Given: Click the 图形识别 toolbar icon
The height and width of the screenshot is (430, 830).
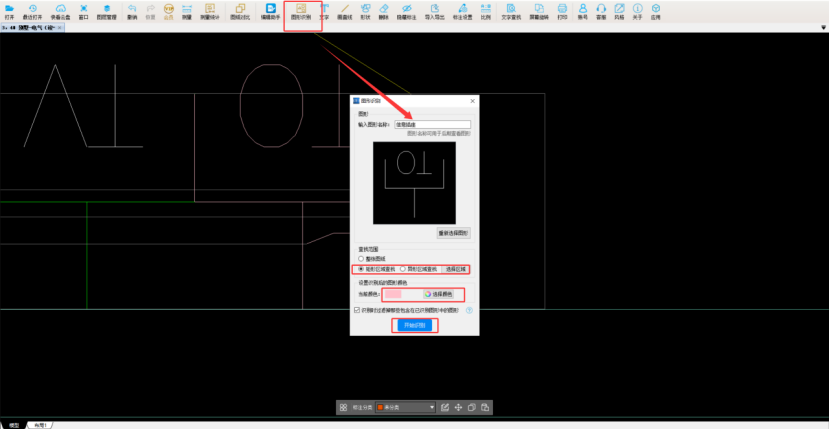Looking at the screenshot, I should pos(301,12).
